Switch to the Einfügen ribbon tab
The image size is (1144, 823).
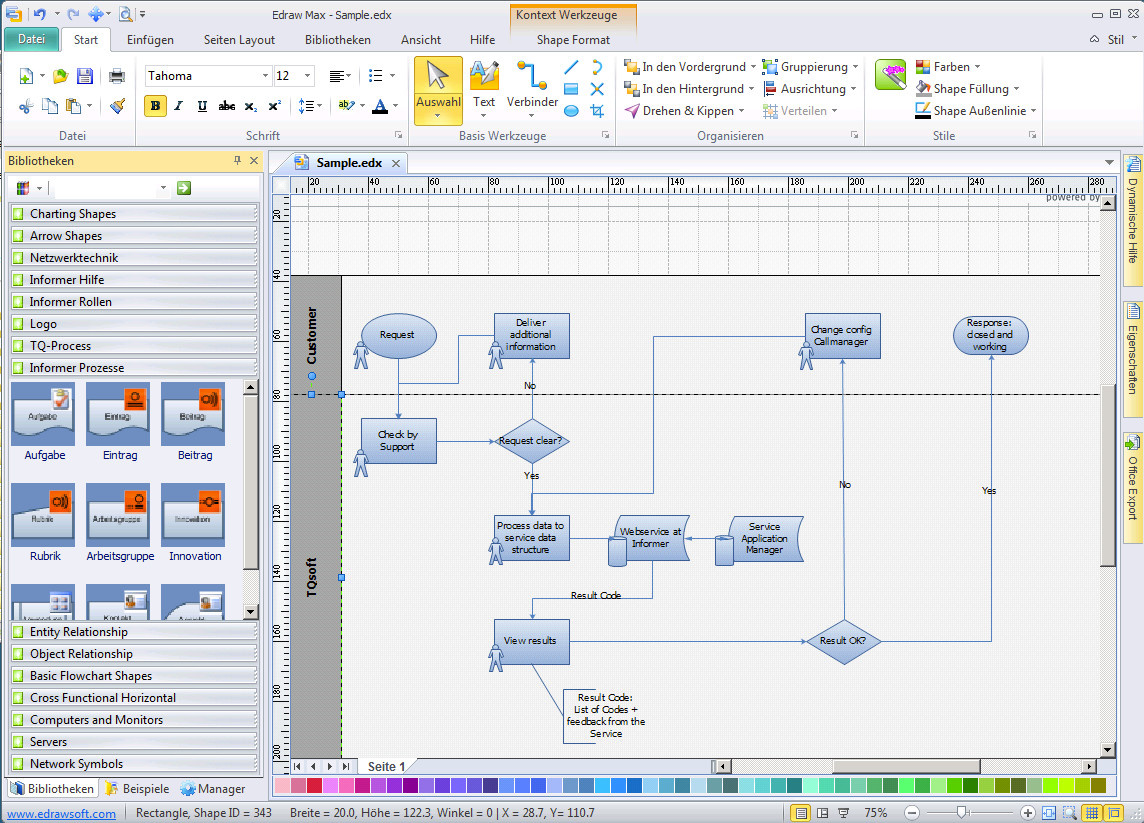(150, 40)
